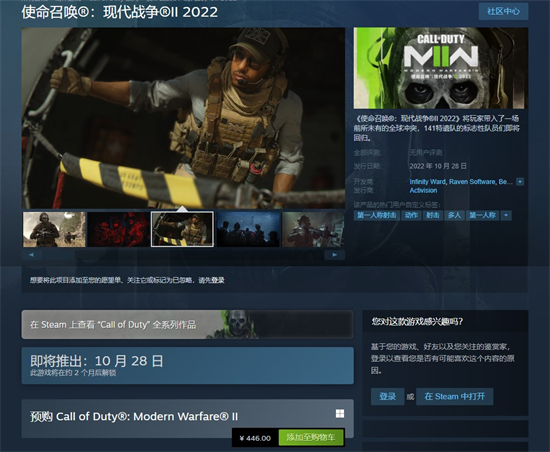The height and width of the screenshot is (452, 550).
Task: Expand developer list with plus button
Action: (x=520, y=182)
